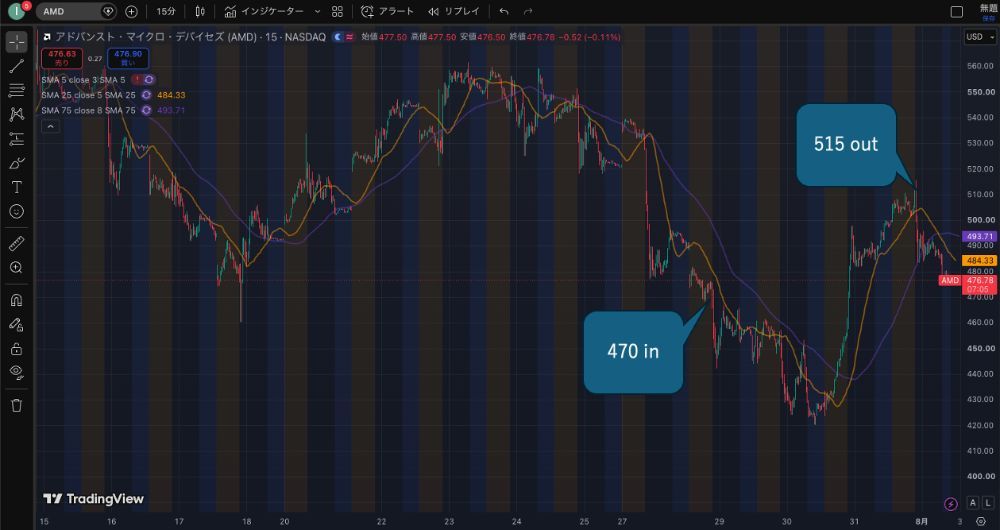The image size is (1000, 530).
Task: Toggle magnet mode
Action: pyautogui.click(x=17, y=300)
